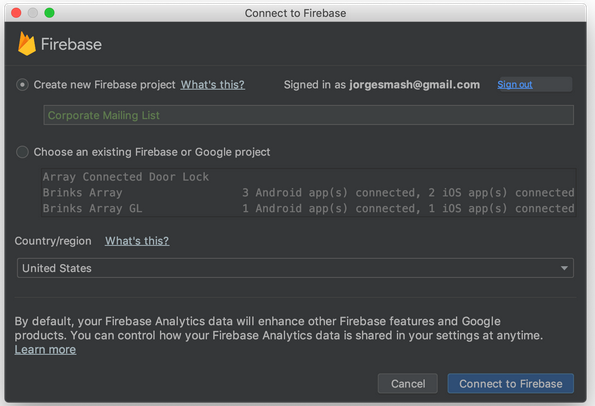
Task: Select Create new Firebase project radio button
Action: (22, 85)
